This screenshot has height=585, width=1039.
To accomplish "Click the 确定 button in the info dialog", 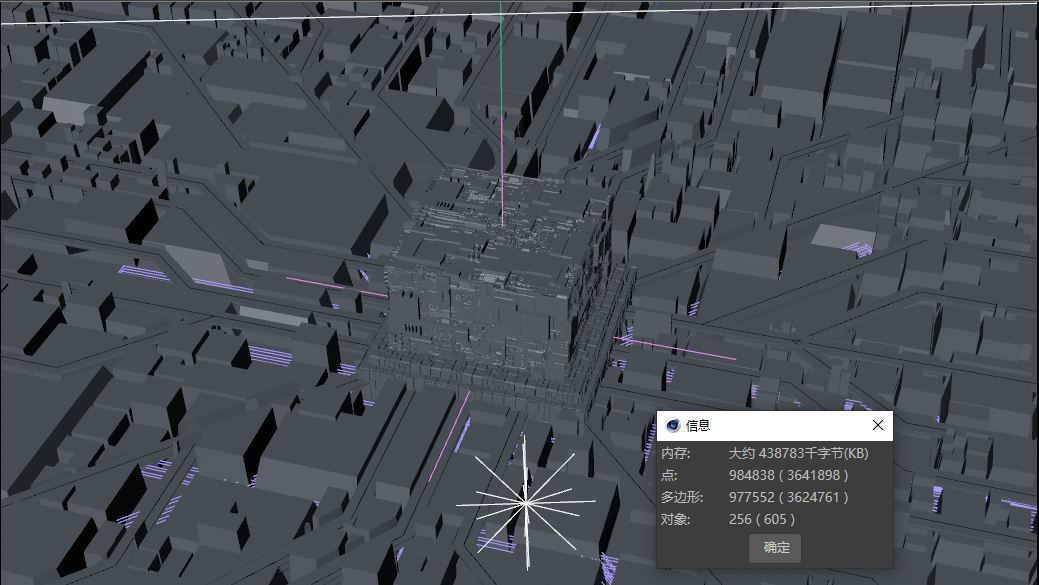I will [775, 548].
